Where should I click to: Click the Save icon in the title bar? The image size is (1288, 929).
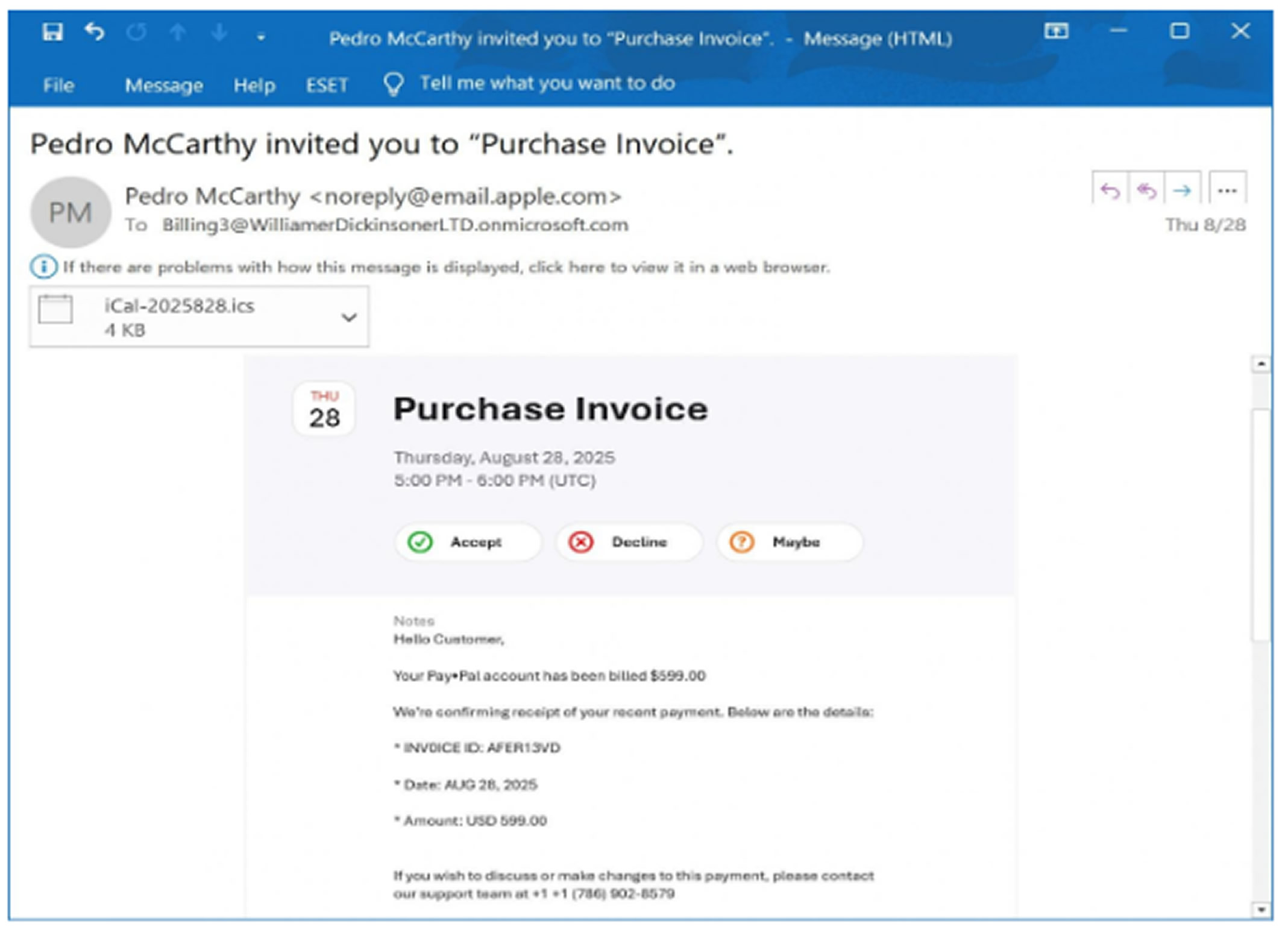pyautogui.click(x=52, y=31)
